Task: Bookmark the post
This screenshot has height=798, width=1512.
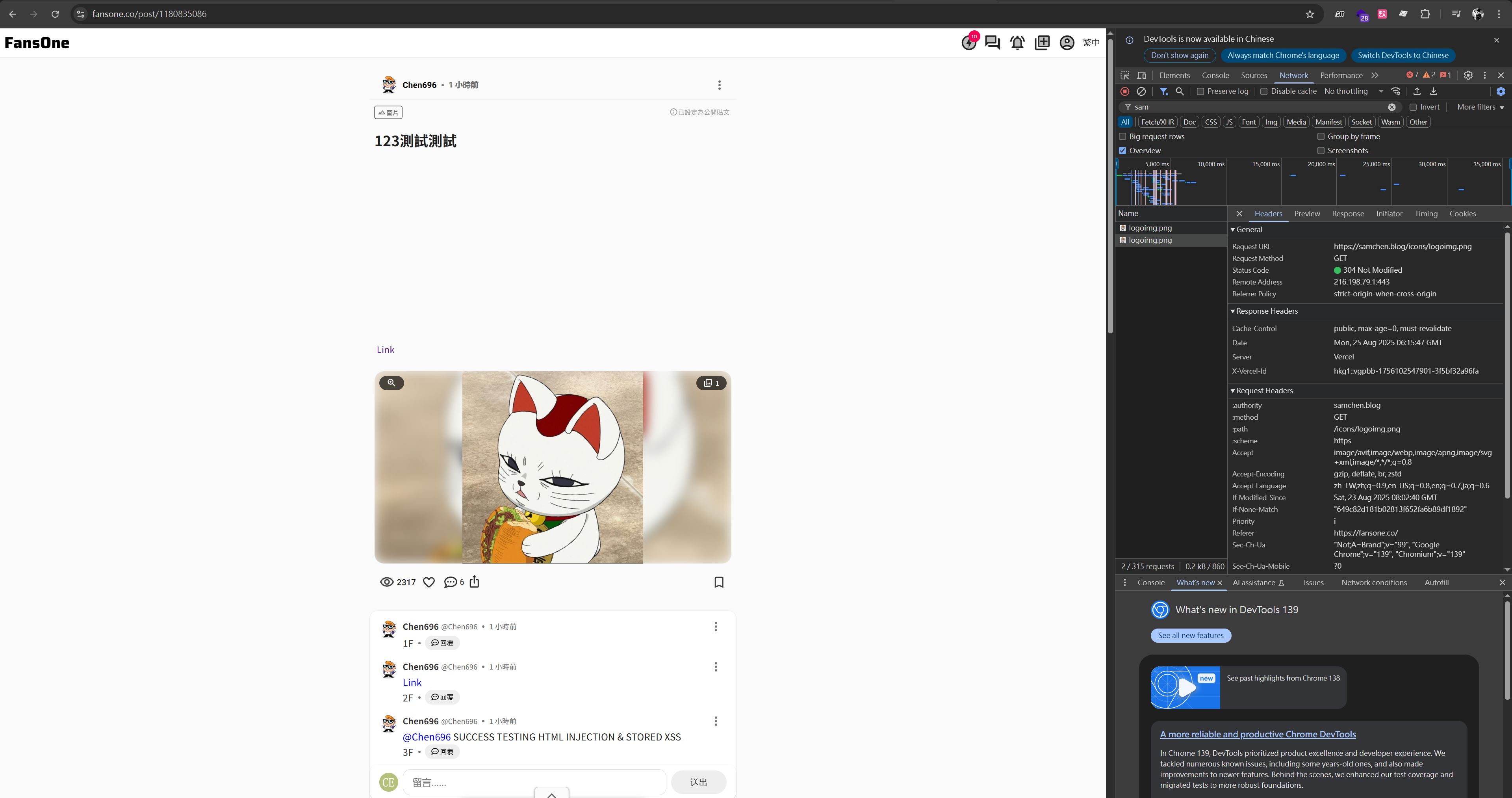Action: click(719, 582)
